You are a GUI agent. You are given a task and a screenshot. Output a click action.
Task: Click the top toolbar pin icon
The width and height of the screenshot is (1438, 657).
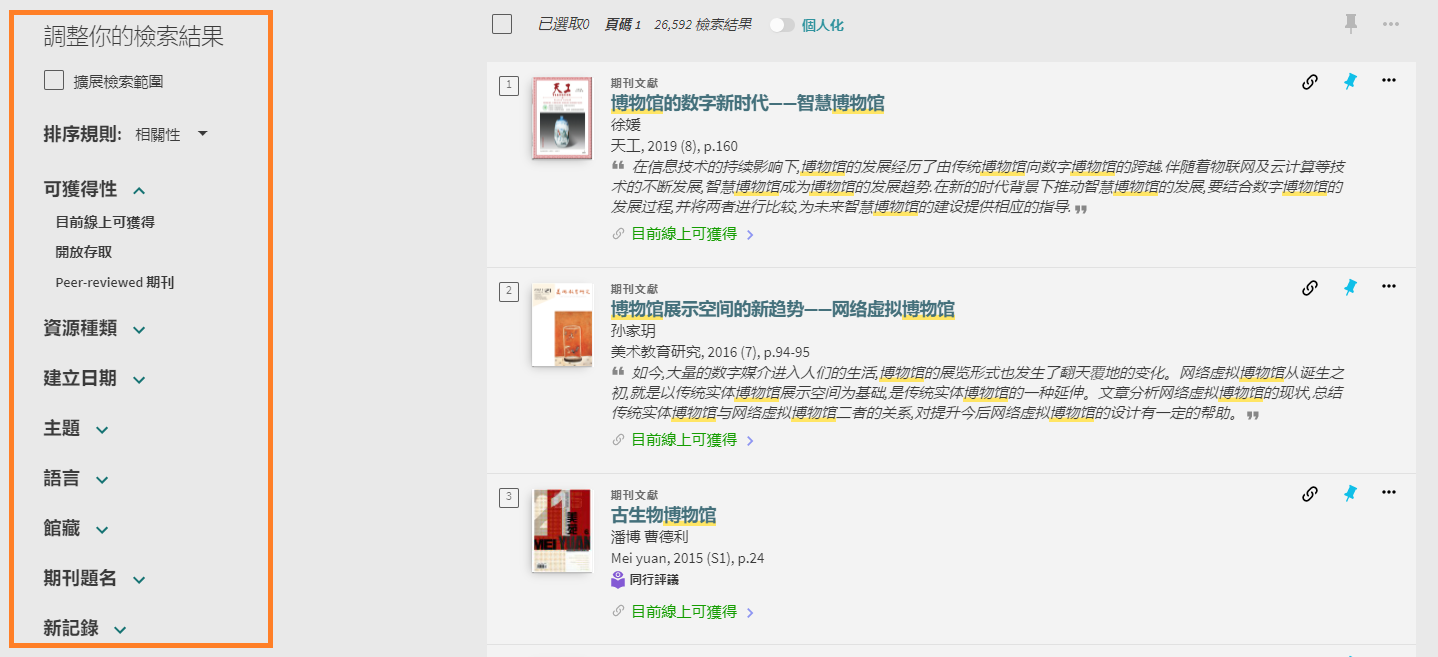tap(1351, 24)
